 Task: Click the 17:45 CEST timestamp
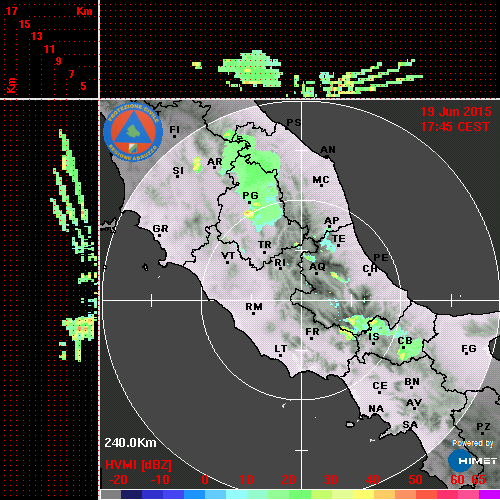tap(455, 127)
